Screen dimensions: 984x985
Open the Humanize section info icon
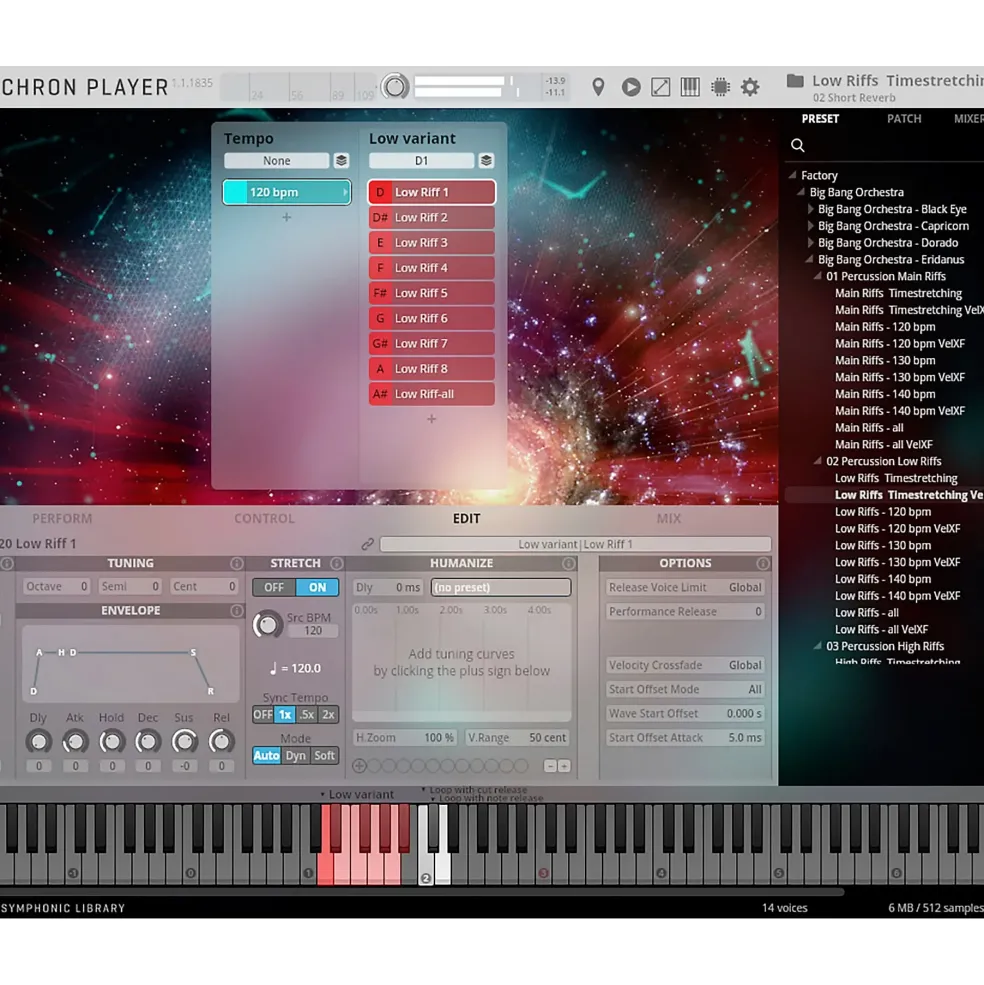(x=568, y=563)
